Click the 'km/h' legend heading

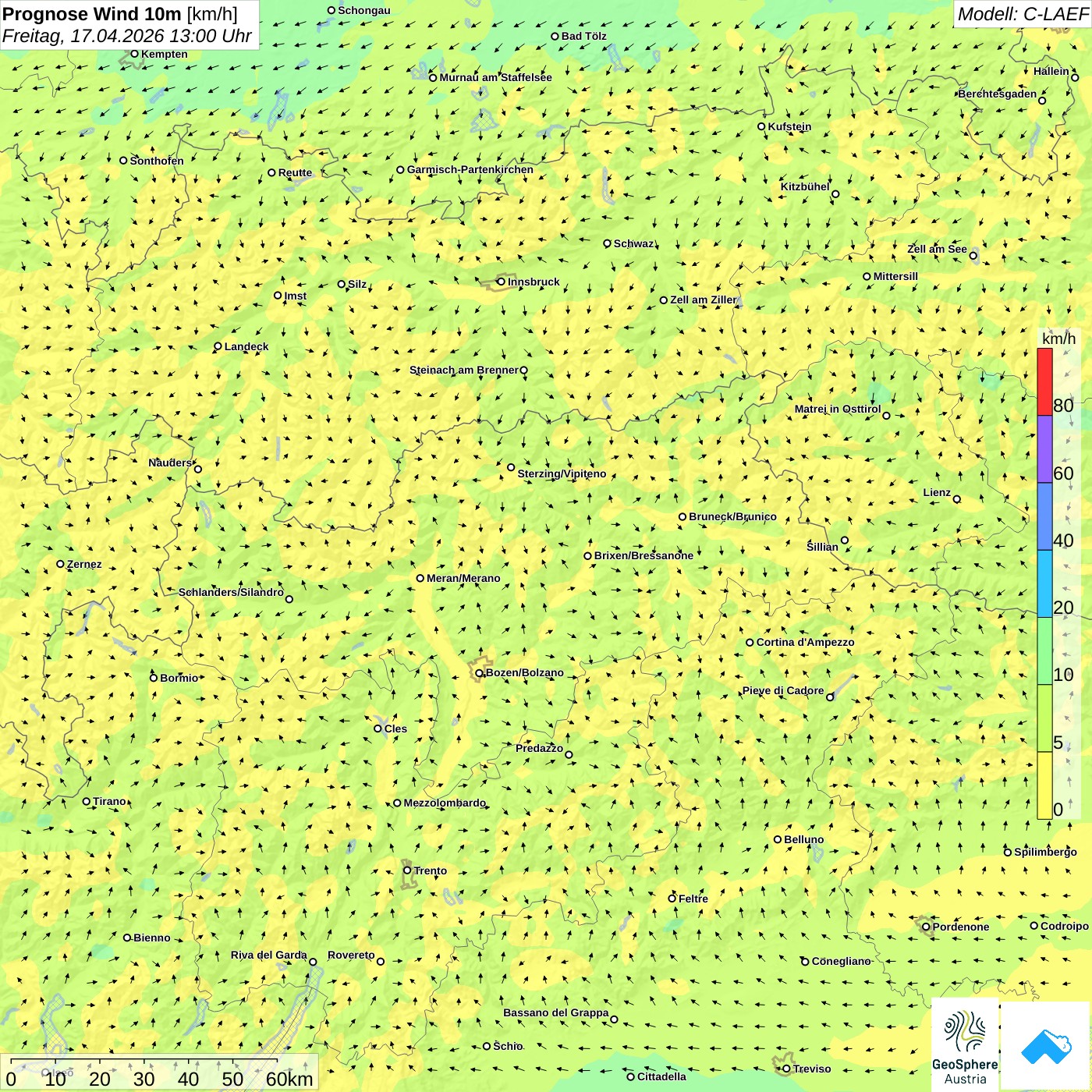tap(1058, 339)
